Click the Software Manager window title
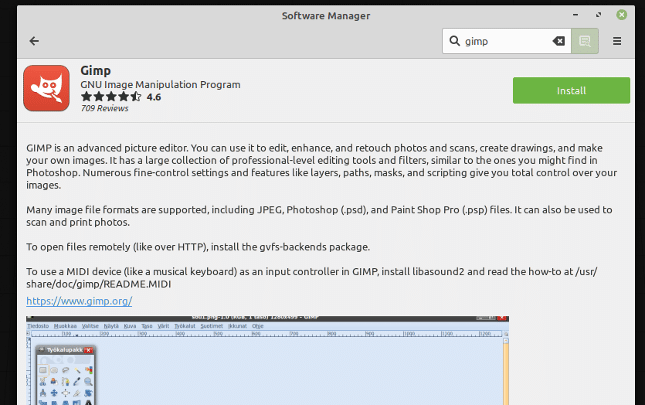 (x=326, y=16)
